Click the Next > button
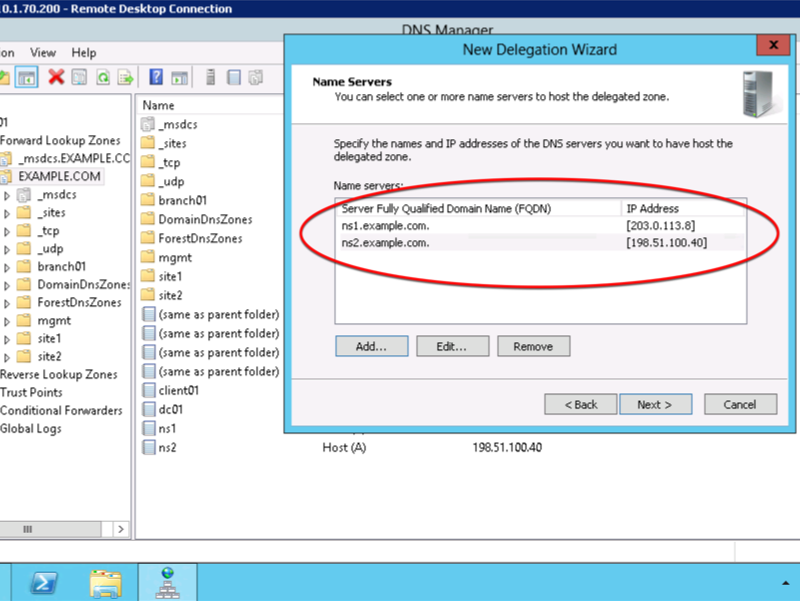The width and height of the screenshot is (800, 601). (655, 404)
